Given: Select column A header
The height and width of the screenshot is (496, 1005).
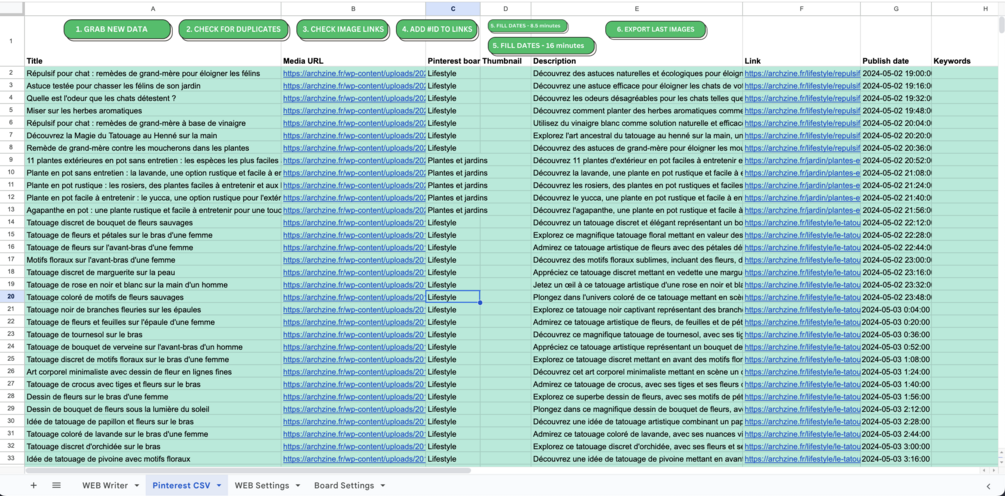Looking at the screenshot, I should click(x=153, y=8).
